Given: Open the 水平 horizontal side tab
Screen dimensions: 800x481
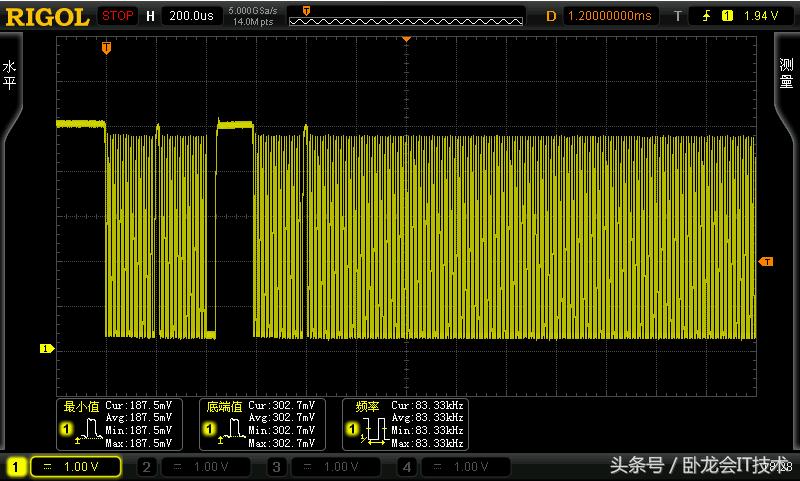Looking at the screenshot, I should pyautogui.click(x=10, y=76).
